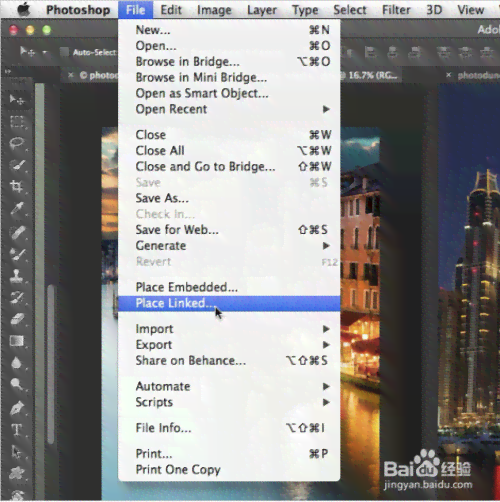Viewport: 500px width, 502px height.
Task: Choose Close All
Action: (x=229, y=151)
